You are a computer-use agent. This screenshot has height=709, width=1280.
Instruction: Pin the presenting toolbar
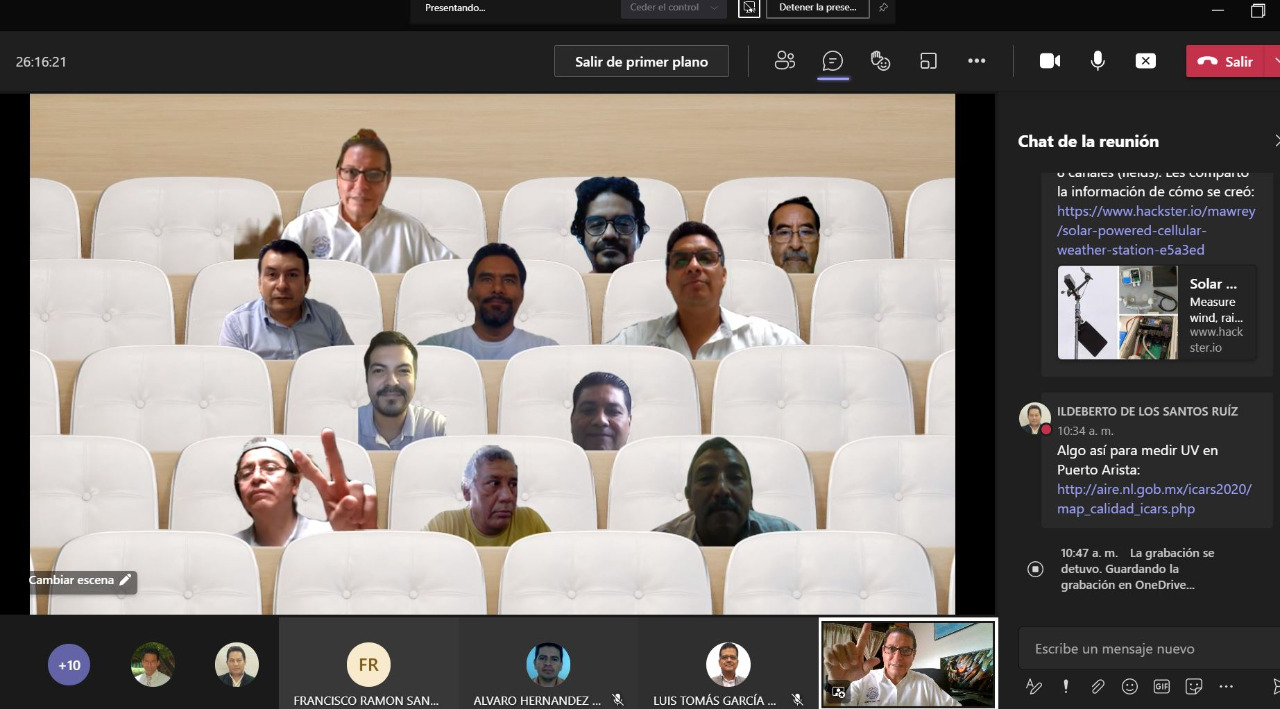(883, 8)
